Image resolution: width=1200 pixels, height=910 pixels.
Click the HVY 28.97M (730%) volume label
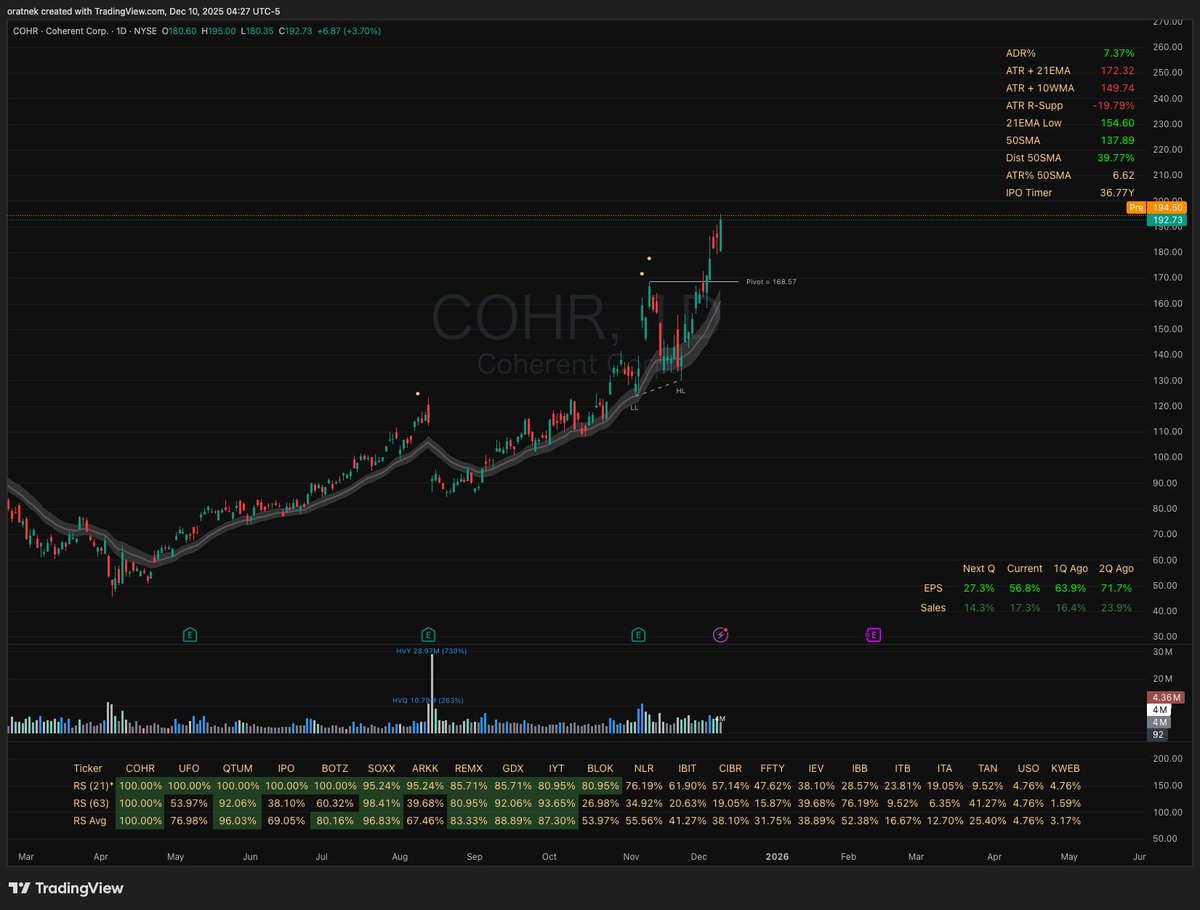432,651
